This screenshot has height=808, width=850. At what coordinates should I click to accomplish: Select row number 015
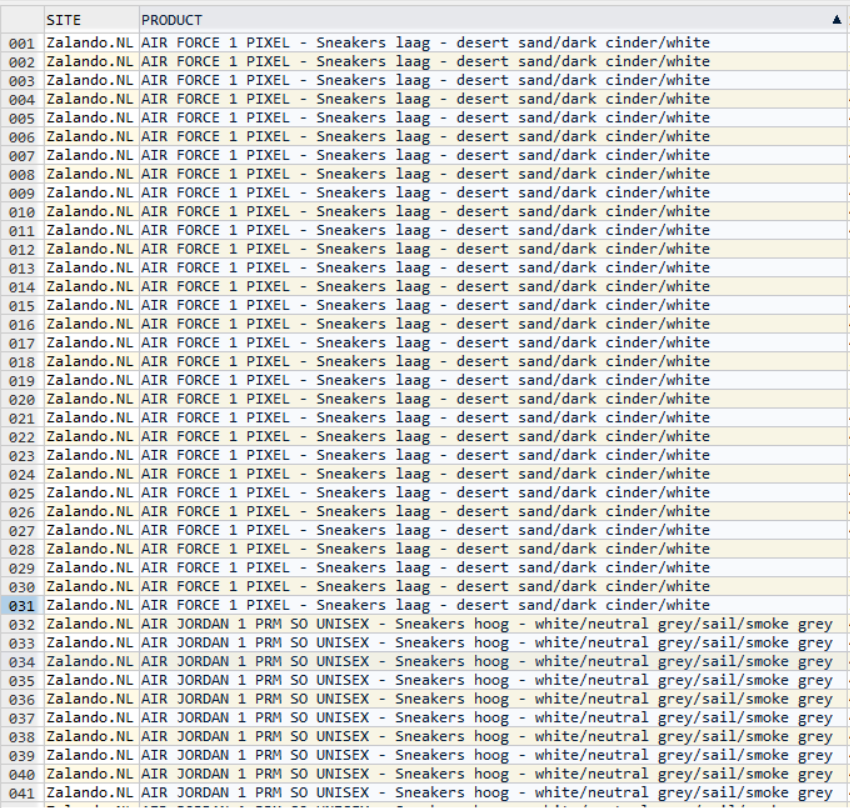pos(22,306)
